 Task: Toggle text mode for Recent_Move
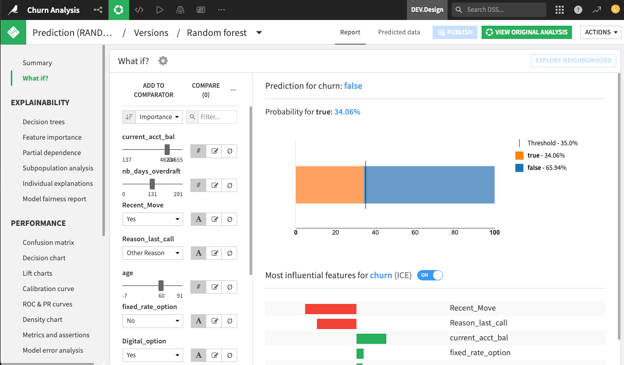coord(198,219)
